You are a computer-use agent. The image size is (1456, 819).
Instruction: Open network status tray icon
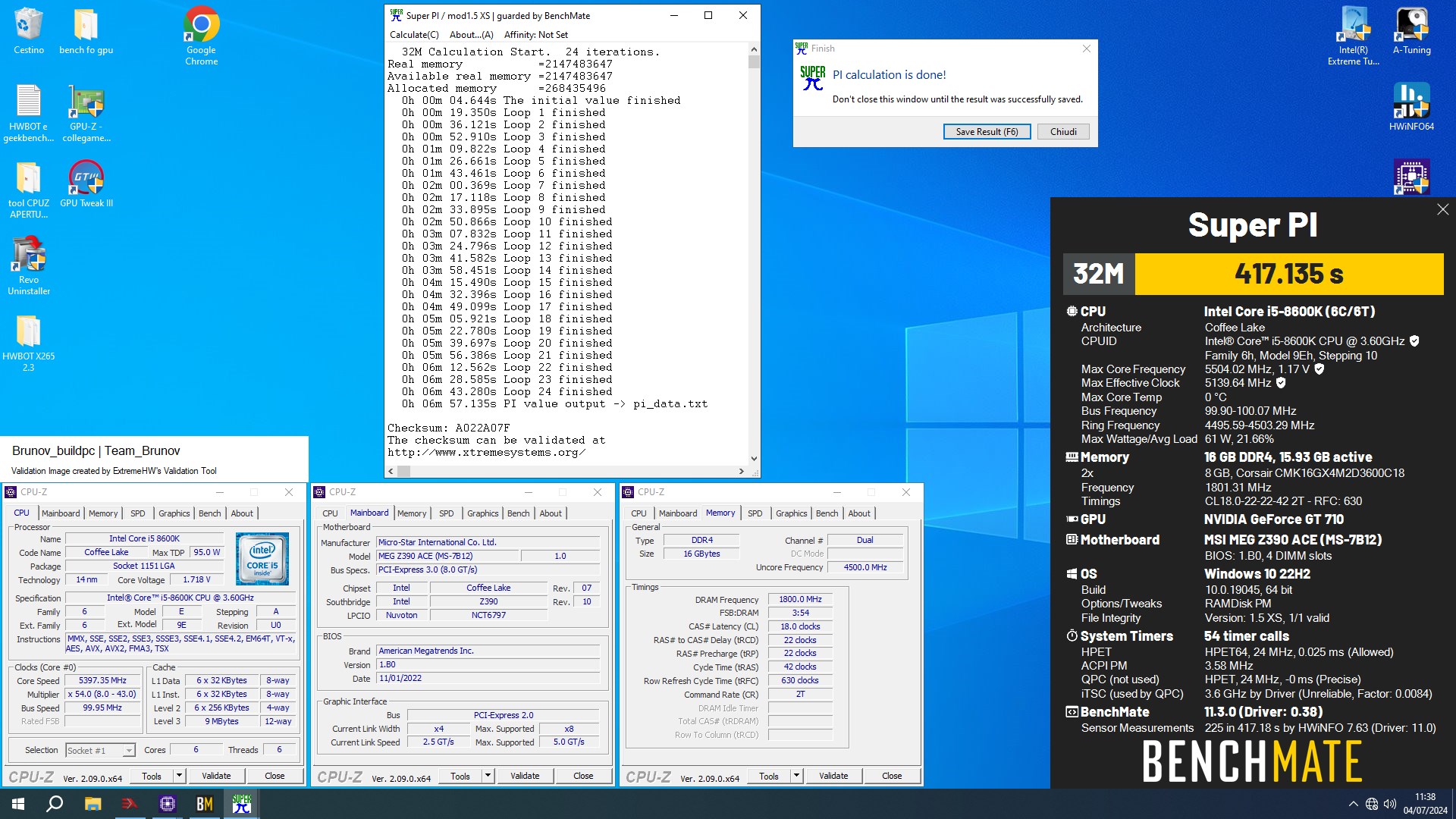click(1372, 804)
